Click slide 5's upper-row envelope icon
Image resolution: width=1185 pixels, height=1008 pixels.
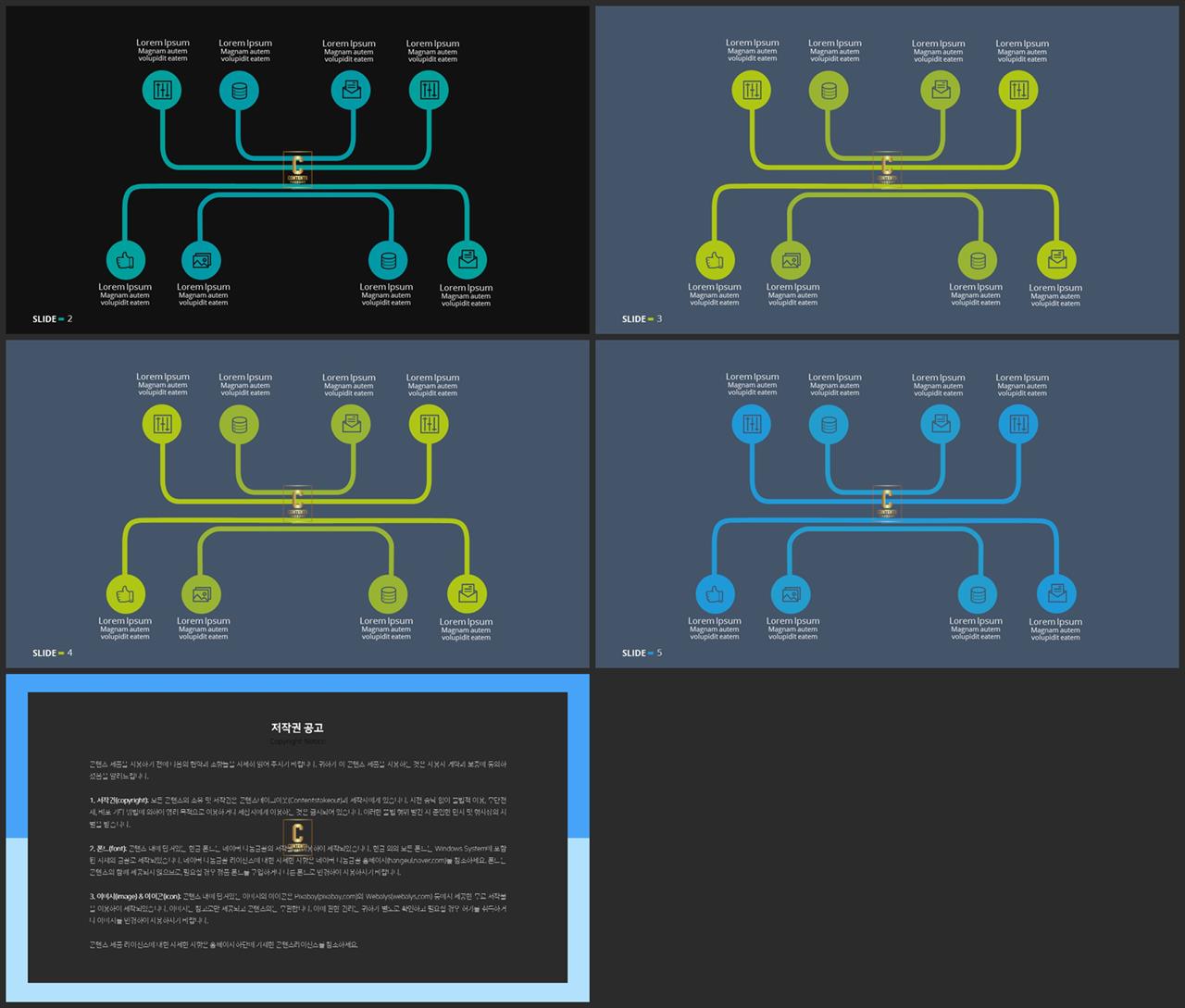coord(941,424)
